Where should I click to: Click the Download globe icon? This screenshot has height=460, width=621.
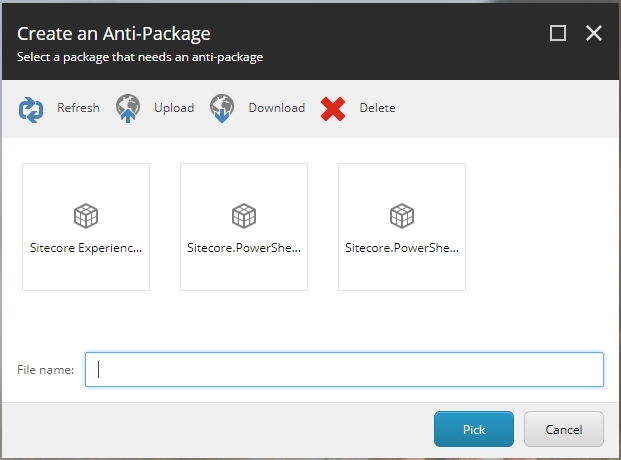pos(222,108)
